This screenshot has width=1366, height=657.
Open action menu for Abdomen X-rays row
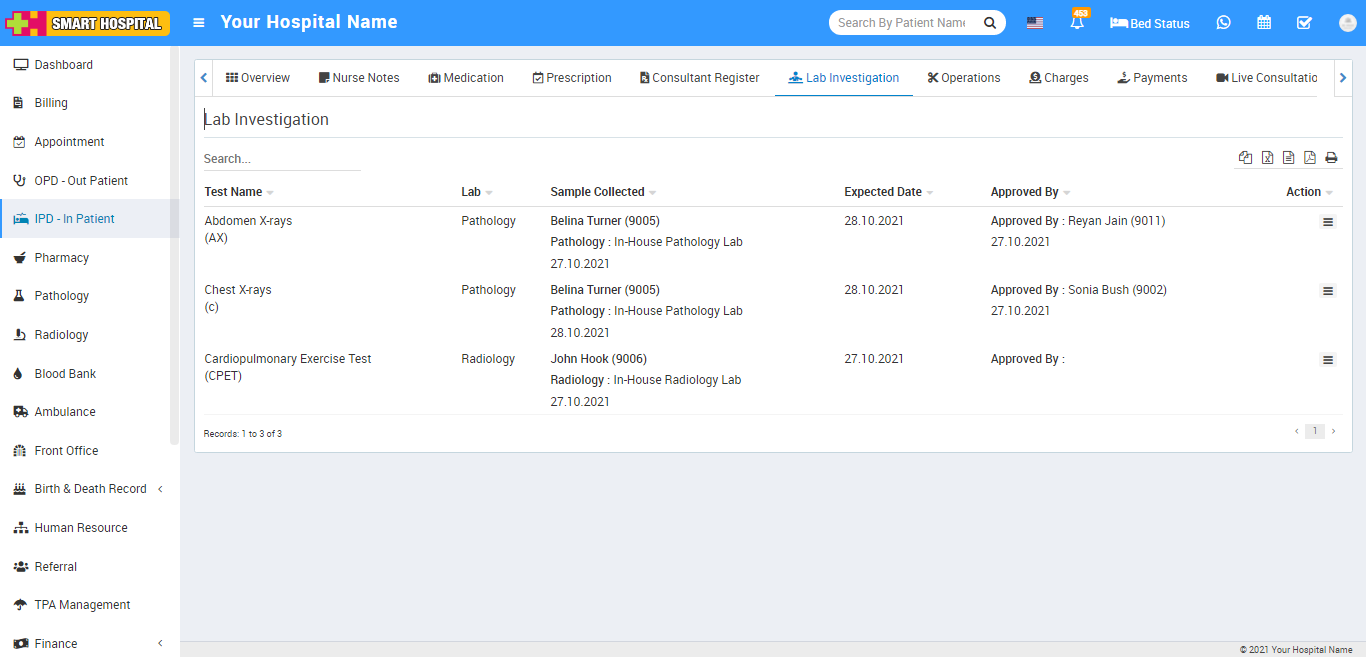tap(1327, 222)
